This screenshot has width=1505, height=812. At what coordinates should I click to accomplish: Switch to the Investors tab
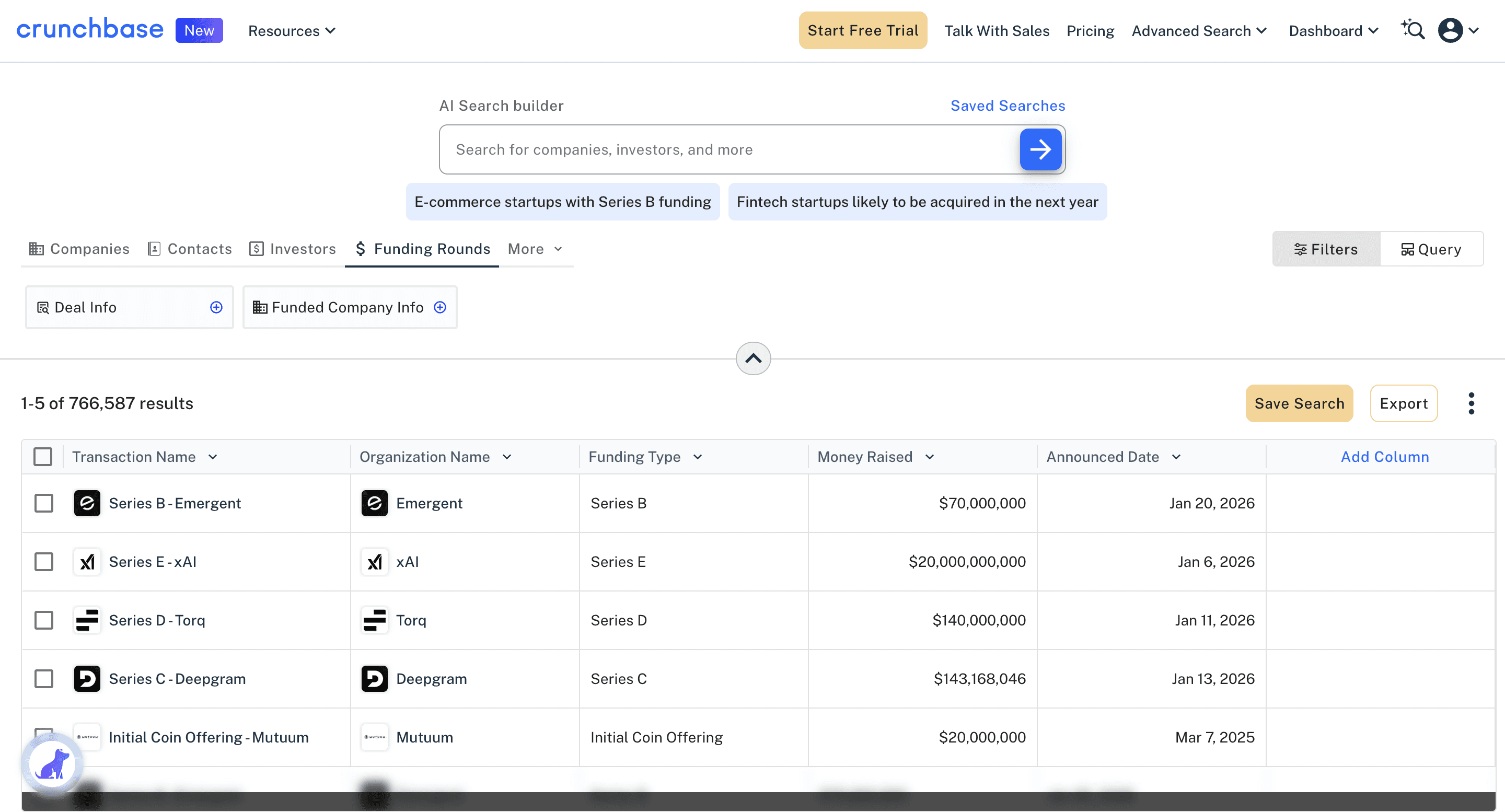[x=293, y=249]
